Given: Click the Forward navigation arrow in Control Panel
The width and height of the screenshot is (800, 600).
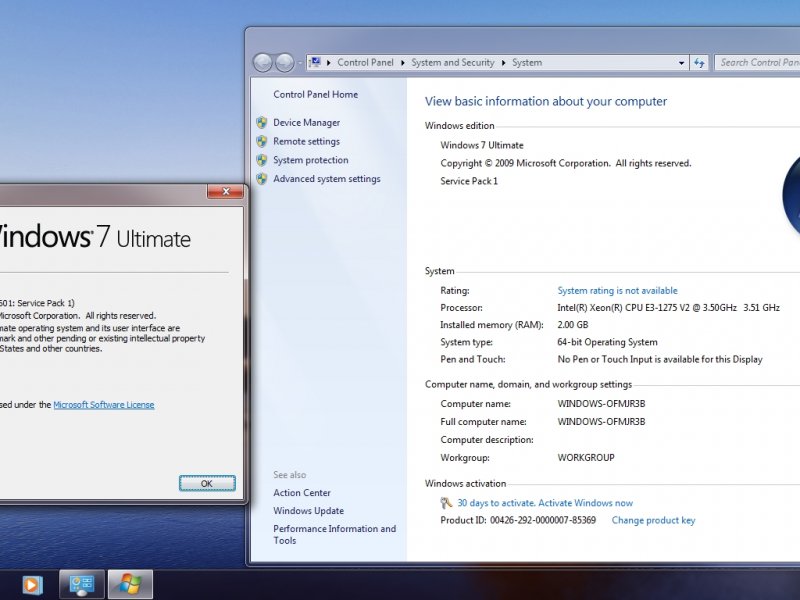Looking at the screenshot, I should pos(285,63).
